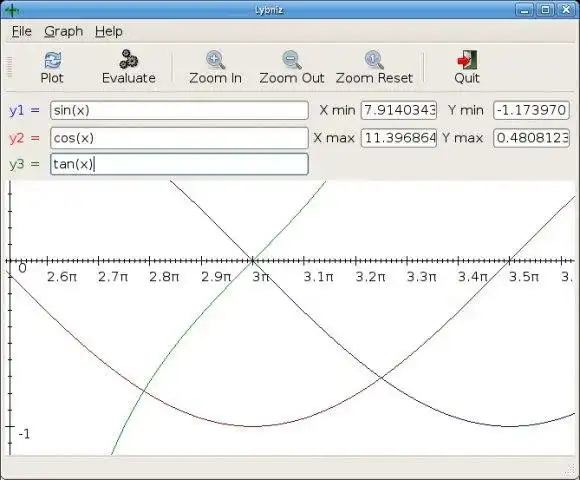Click the 3π label on the x-axis
The image size is (580, 480).
(261, 277)
